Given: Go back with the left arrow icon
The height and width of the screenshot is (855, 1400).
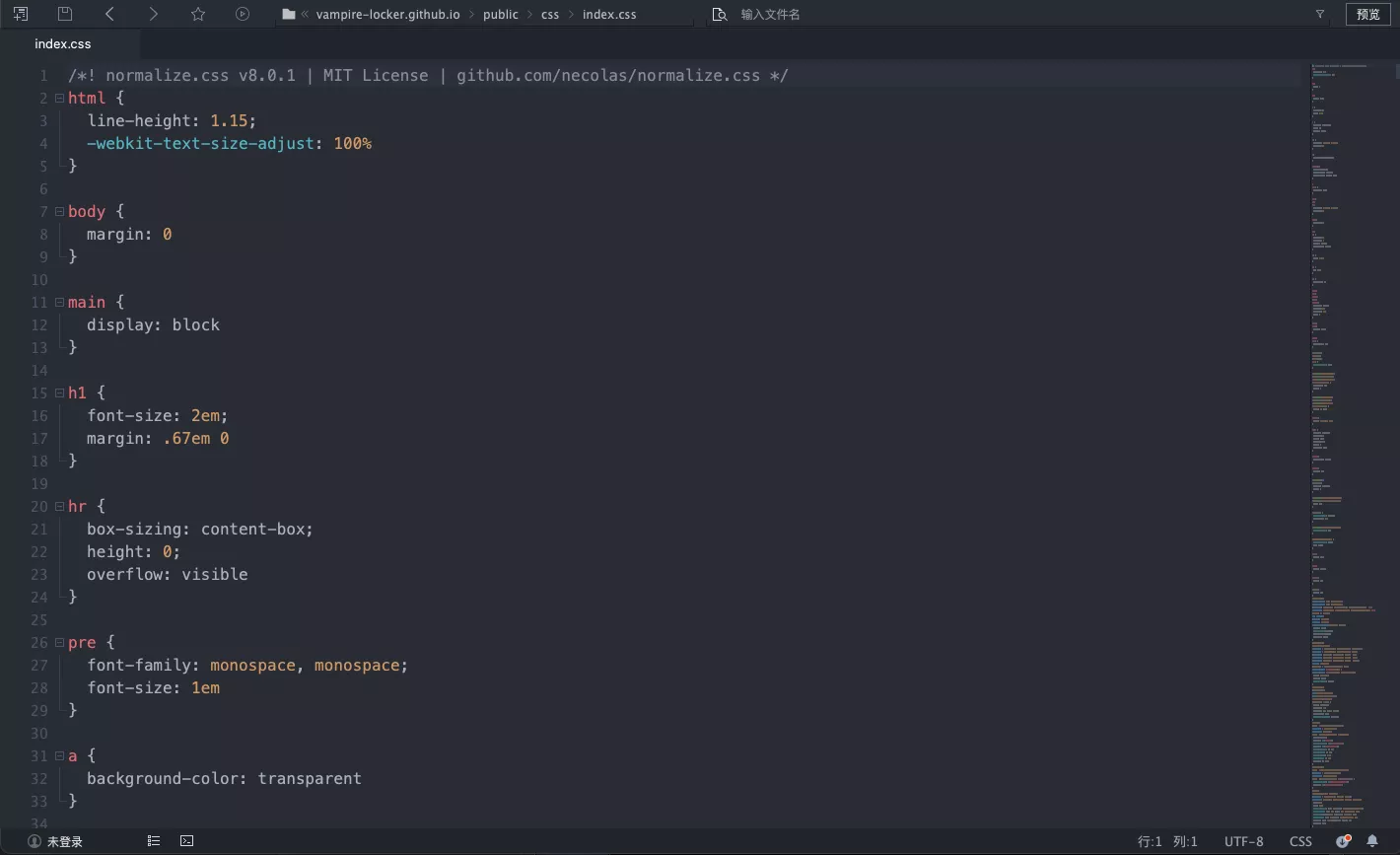Looking at the screenshot, I should (109, 14).
